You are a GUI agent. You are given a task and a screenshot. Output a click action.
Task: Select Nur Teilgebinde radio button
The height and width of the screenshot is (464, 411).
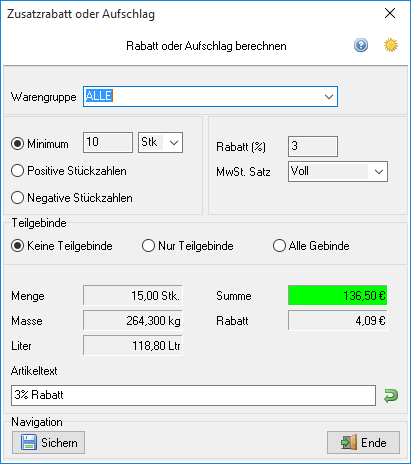pos(148,246)
